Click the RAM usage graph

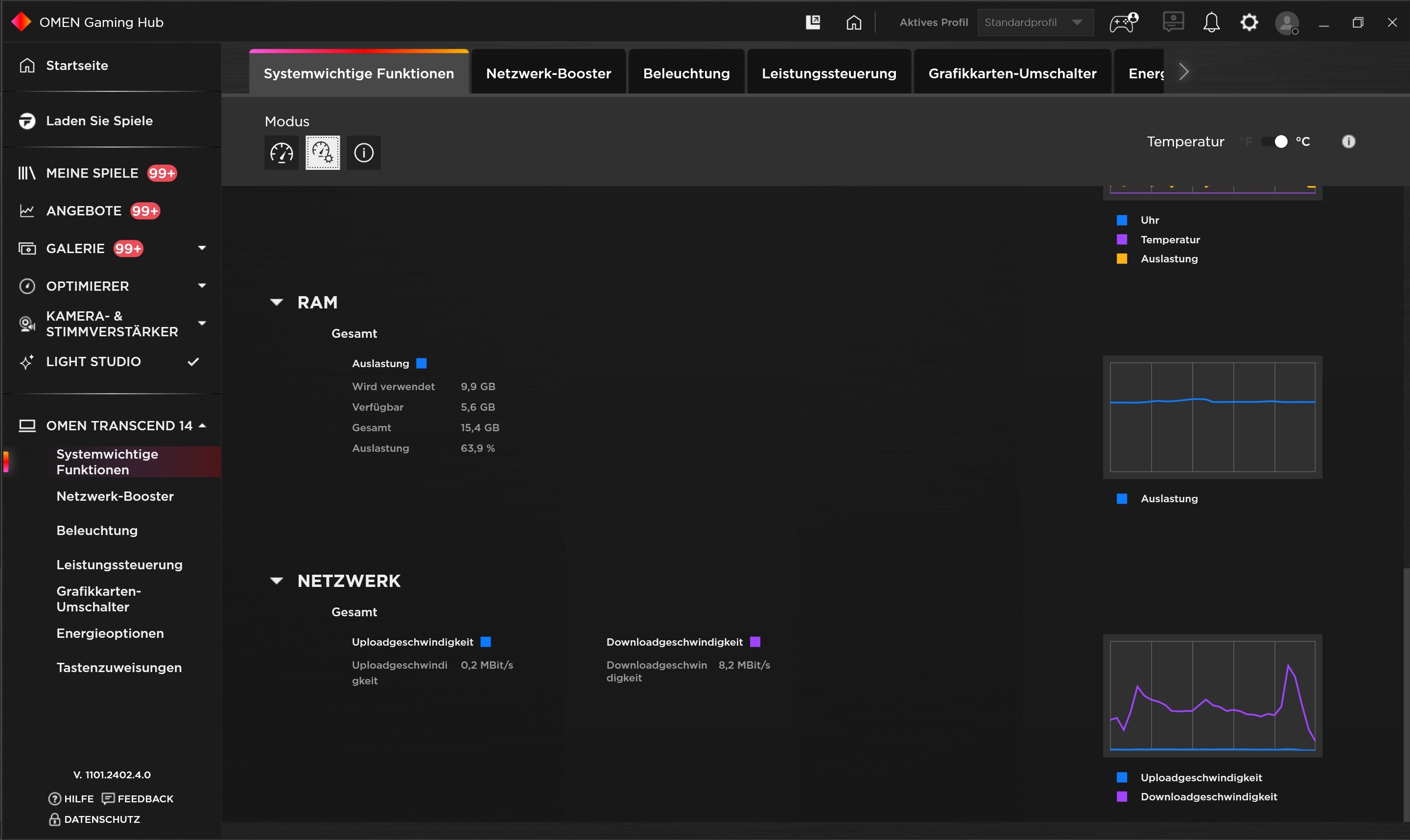pyautogui.click(x=1212, y=417)
